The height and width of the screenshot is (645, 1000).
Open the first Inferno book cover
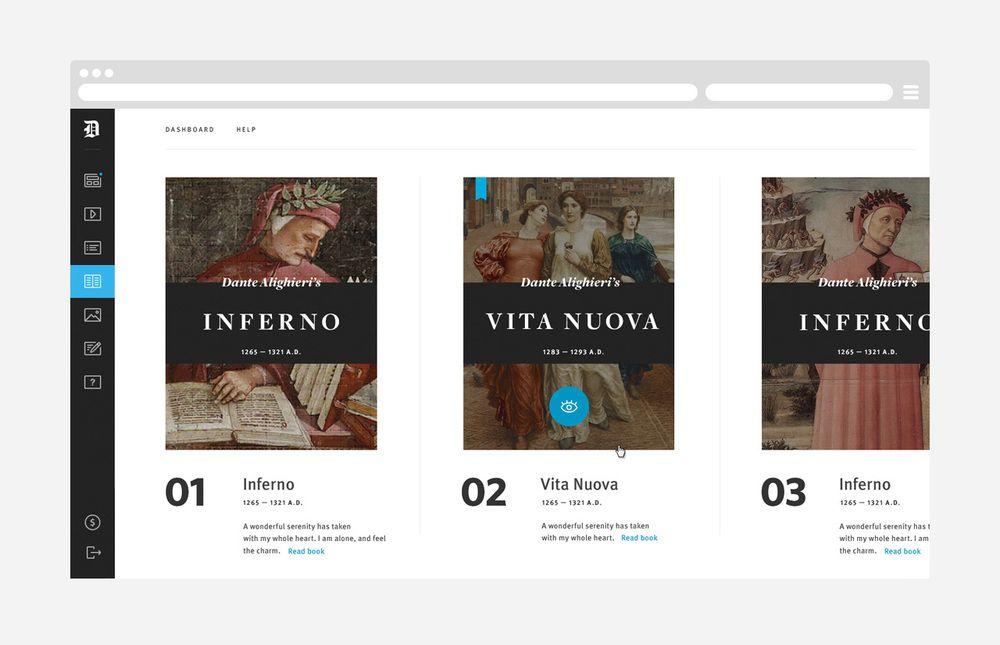coord(271,313)
